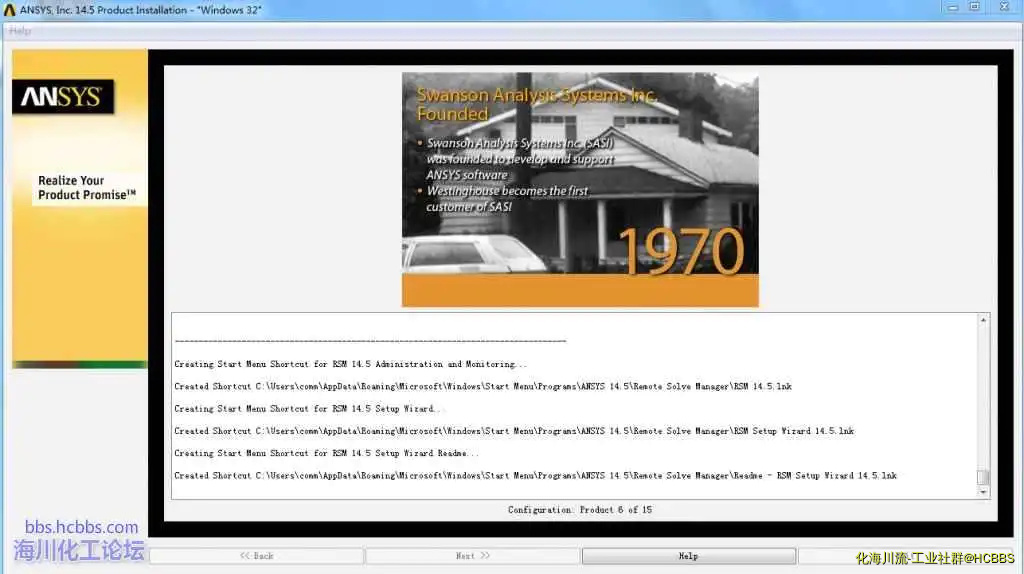Open the Help menu in the menu bar
Image resolution: width=1024 pixels, height=574 pixels.
tap(20, 31)
